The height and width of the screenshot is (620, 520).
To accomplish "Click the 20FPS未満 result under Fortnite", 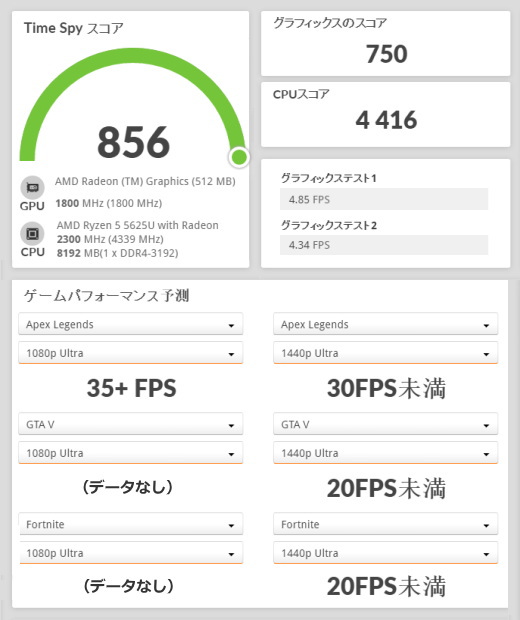I will tap(386, 586).
